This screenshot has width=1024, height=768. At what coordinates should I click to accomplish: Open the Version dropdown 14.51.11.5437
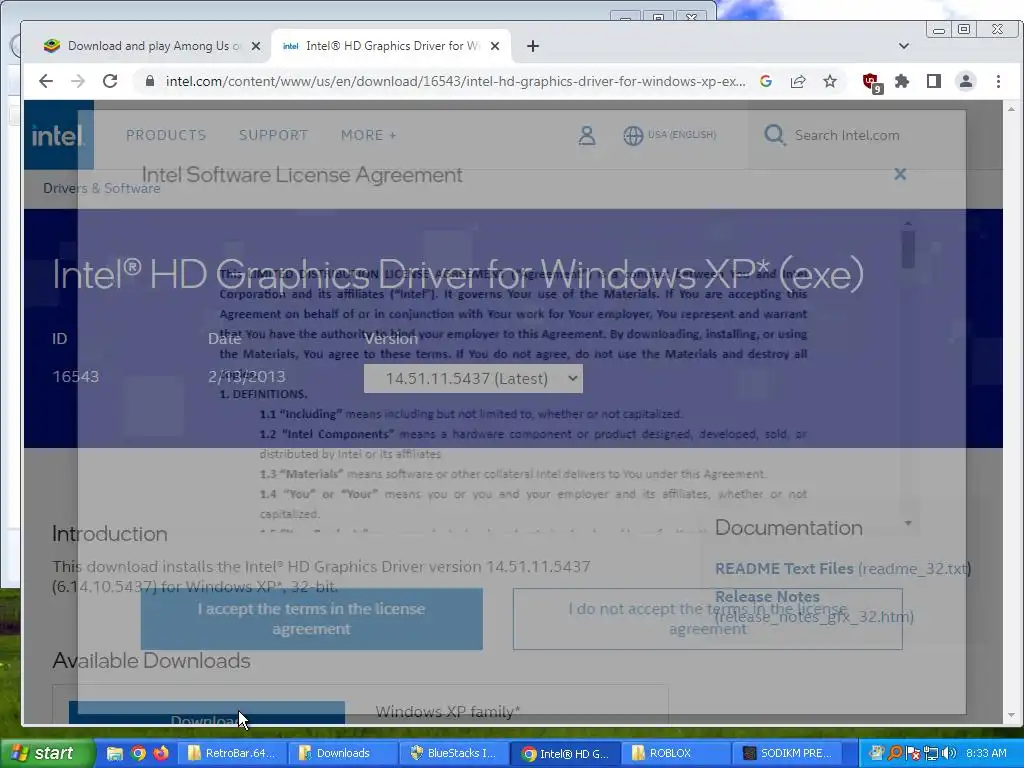pyautogui.click(x=473, y=378)
